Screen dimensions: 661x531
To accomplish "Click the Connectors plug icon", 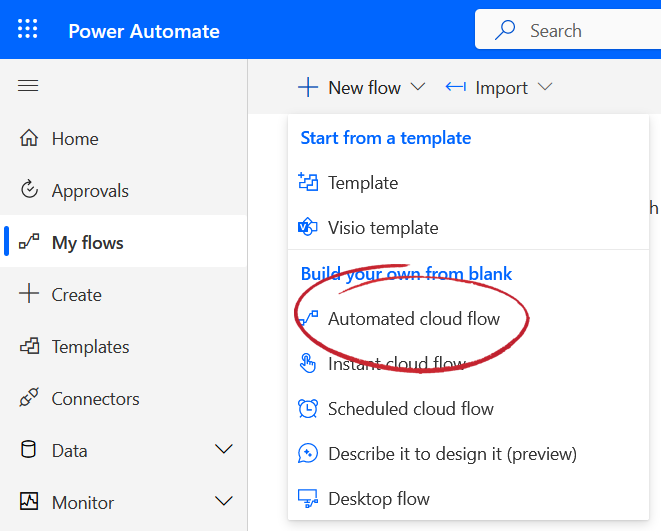I will click(29, 399).
